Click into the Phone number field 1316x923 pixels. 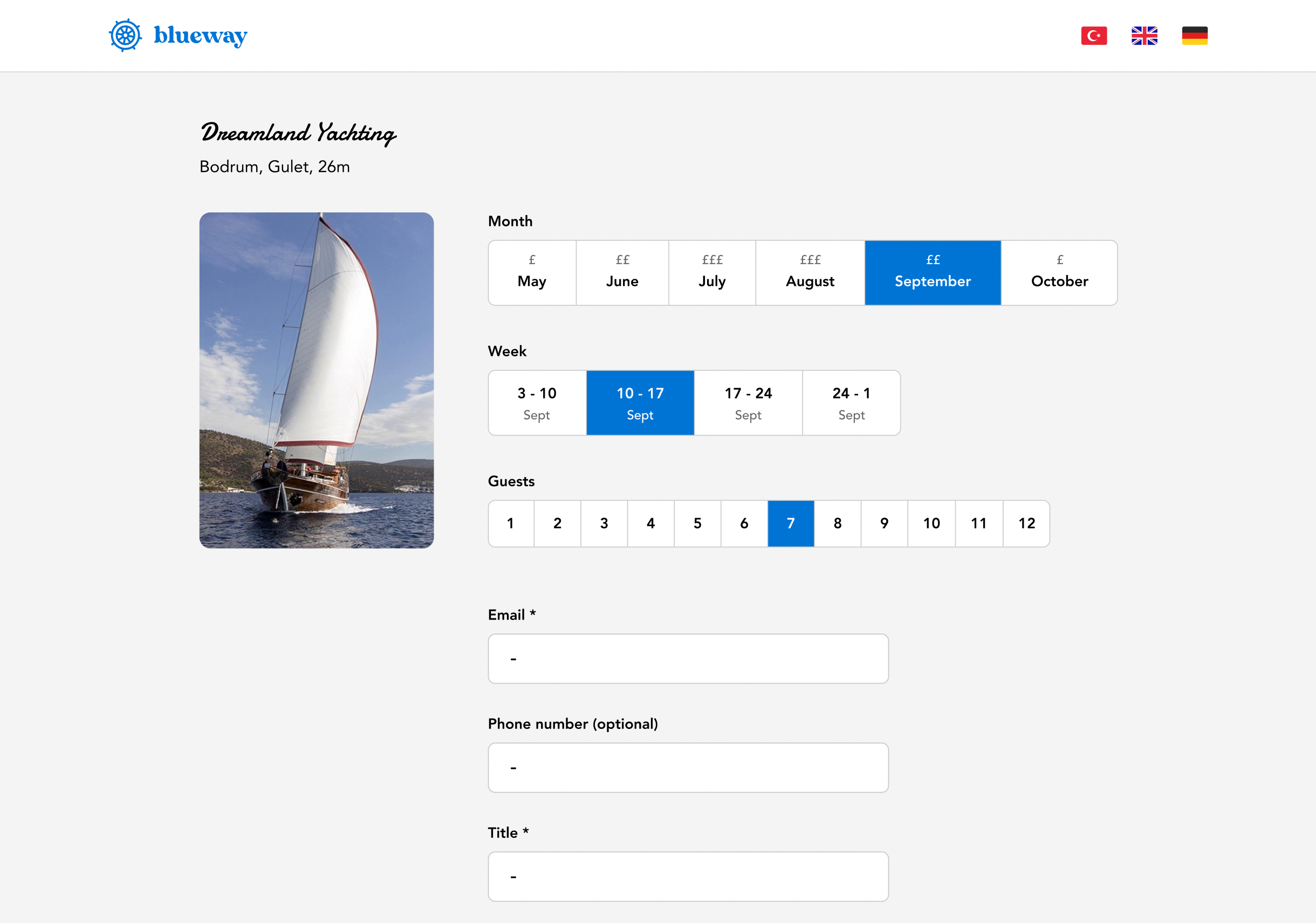[x=688, y=767]
